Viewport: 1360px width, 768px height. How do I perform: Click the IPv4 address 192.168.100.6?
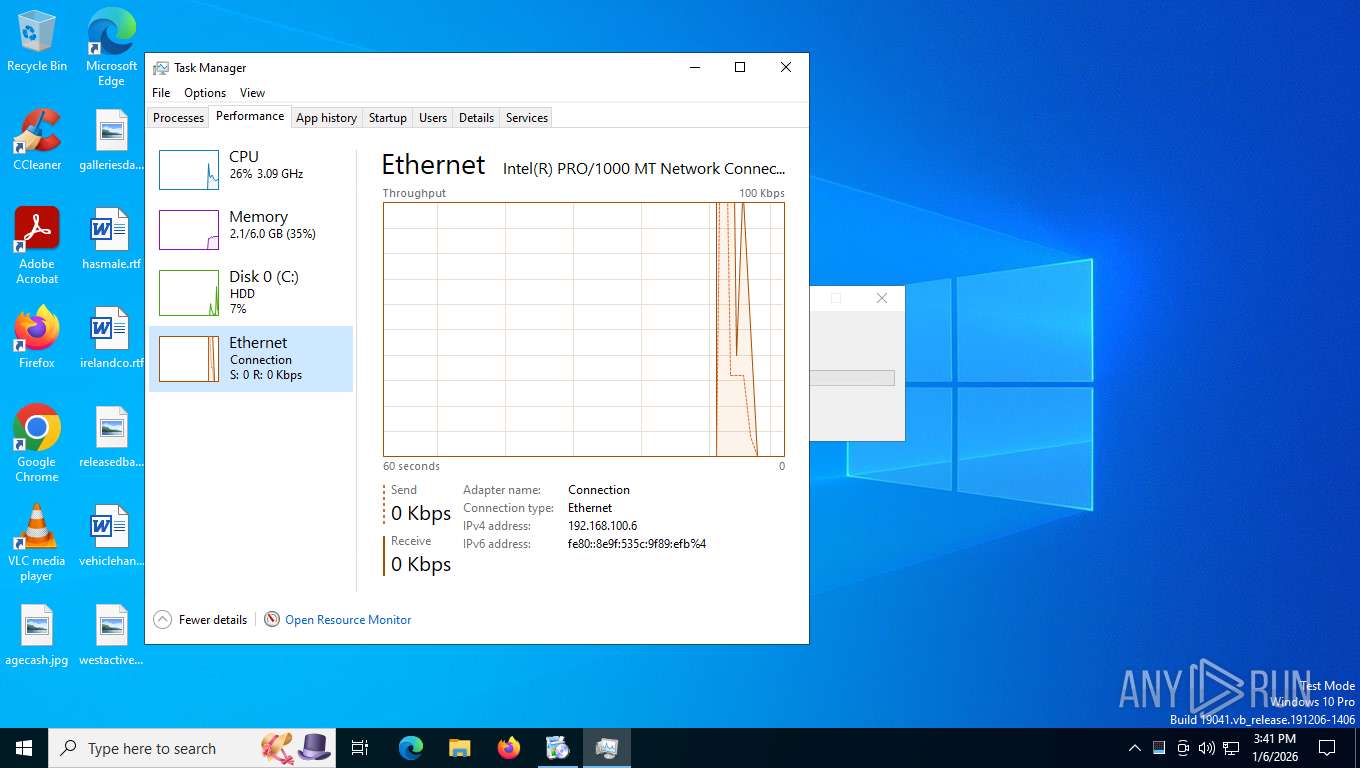602,526
